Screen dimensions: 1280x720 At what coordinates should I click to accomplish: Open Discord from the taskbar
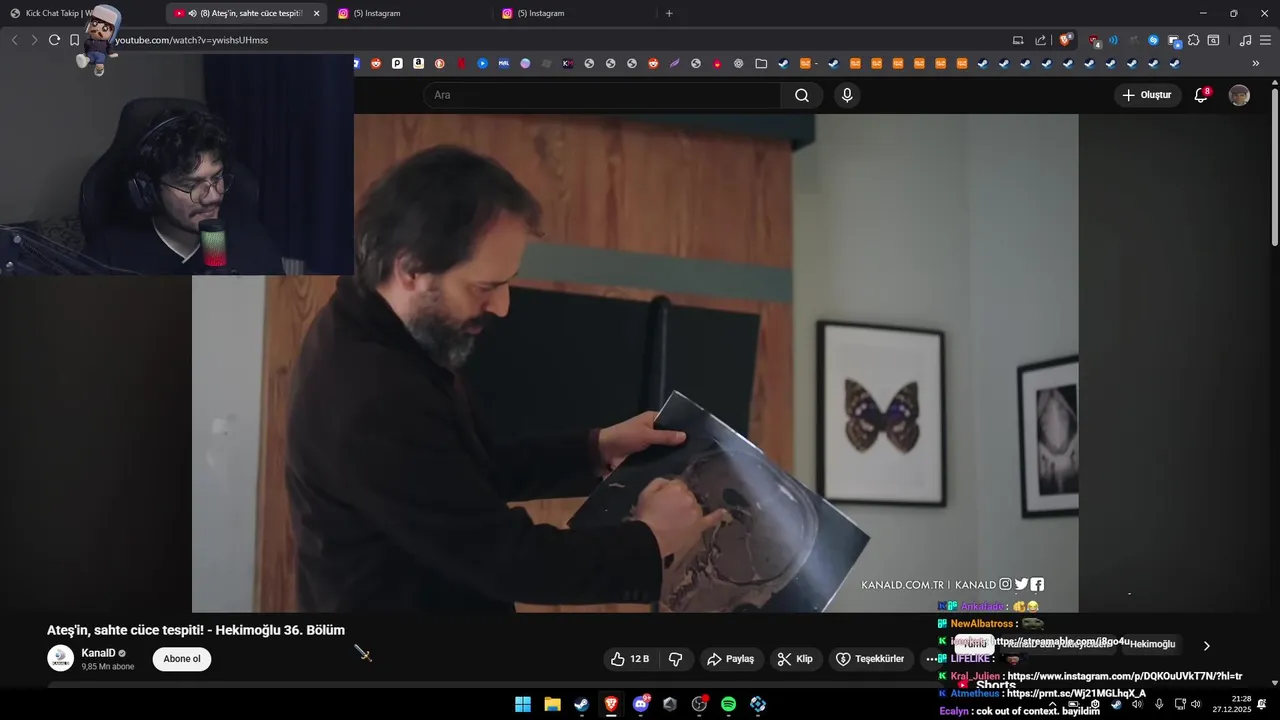pos(640,704)
